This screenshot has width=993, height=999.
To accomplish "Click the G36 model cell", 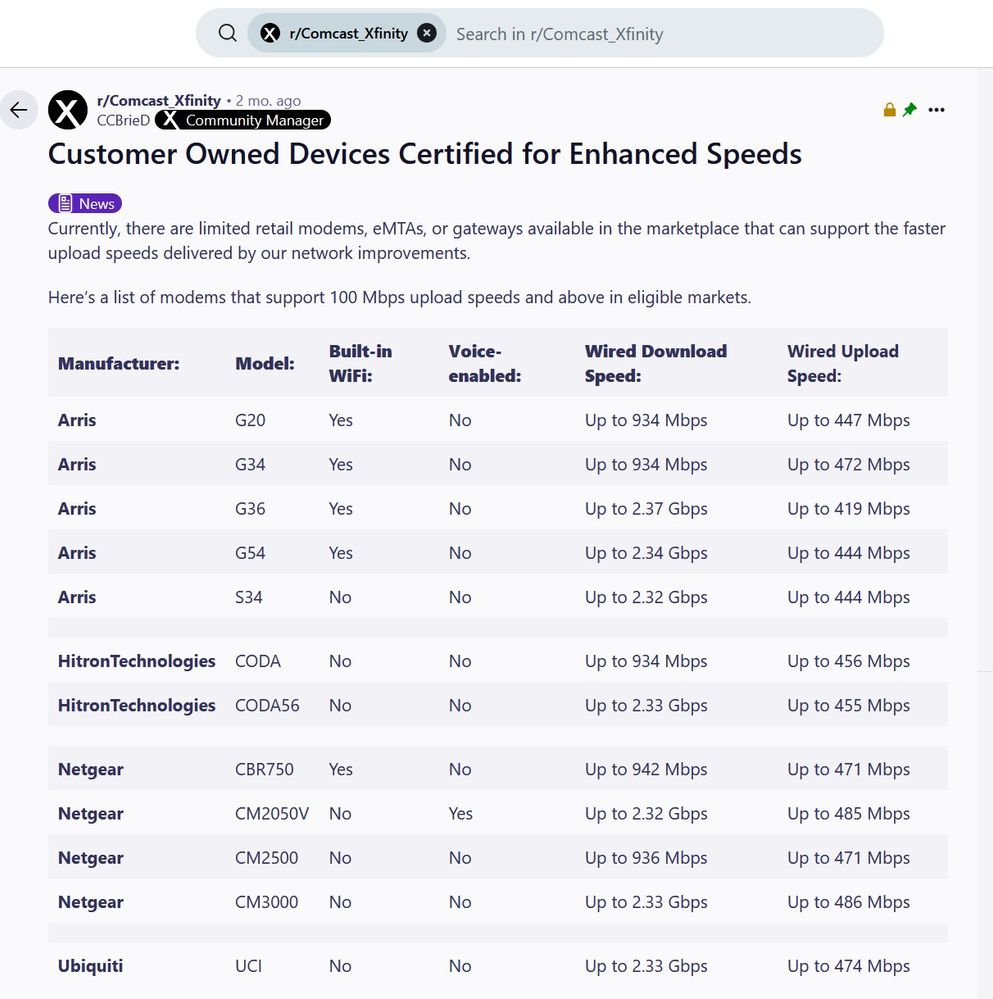I will click(x=250, y=509).
